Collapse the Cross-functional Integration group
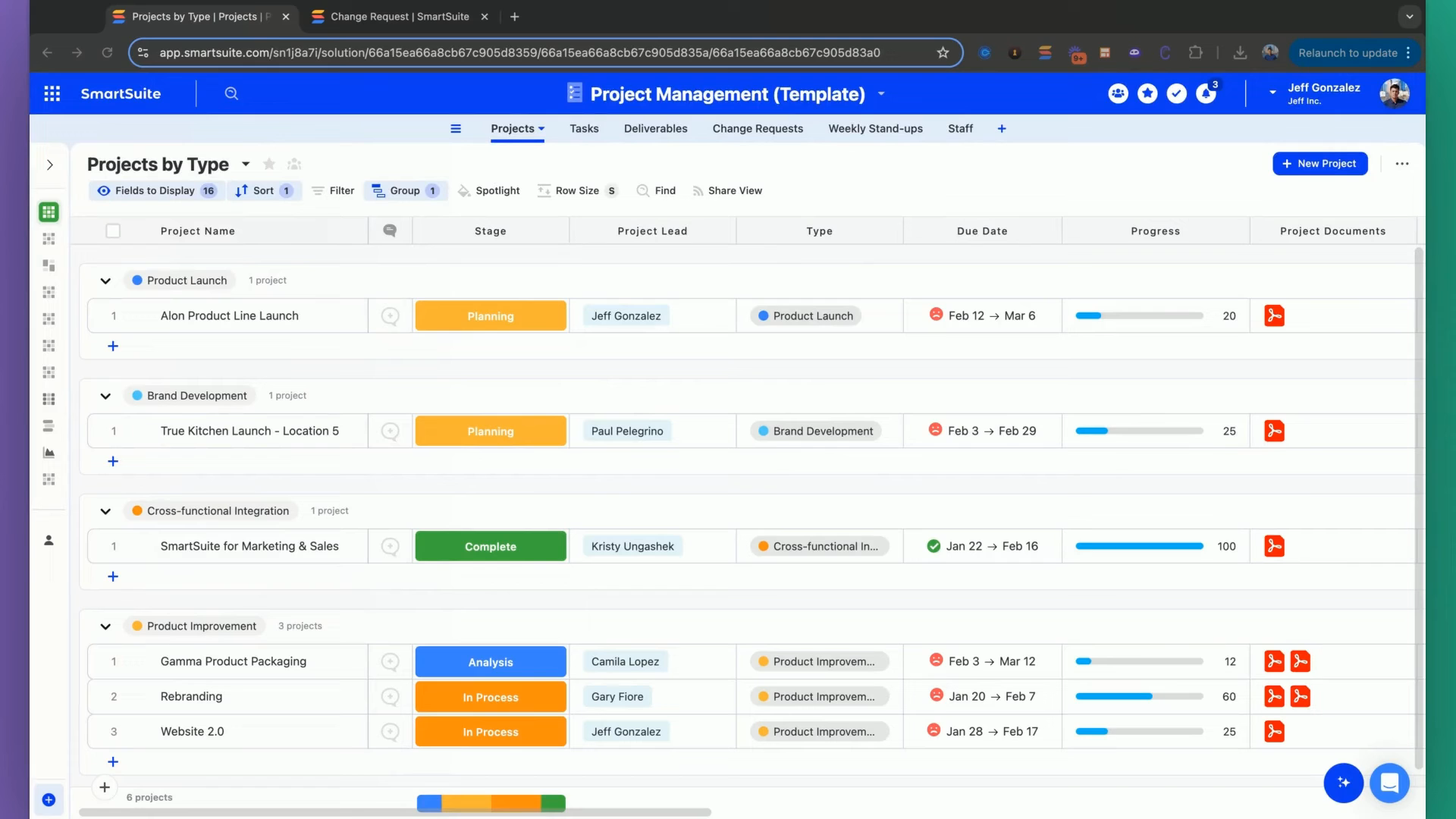The width and height of the screenshot is (1456, 819). 105,512
